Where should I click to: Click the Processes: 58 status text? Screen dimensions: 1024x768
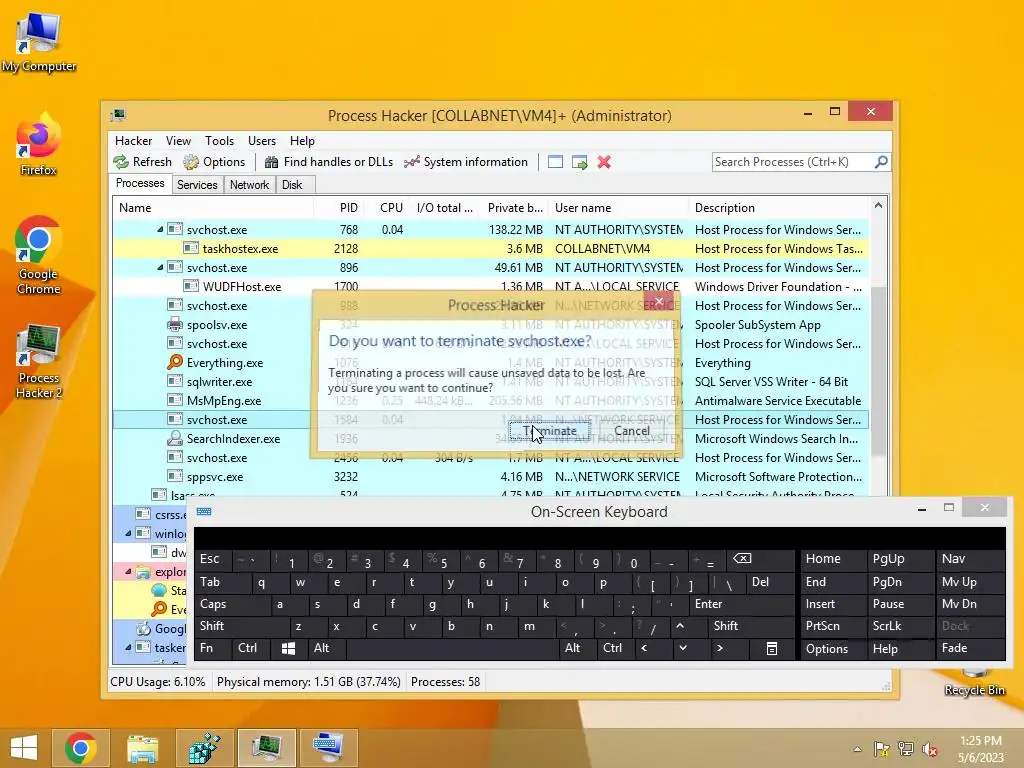(x=445, y=682)
